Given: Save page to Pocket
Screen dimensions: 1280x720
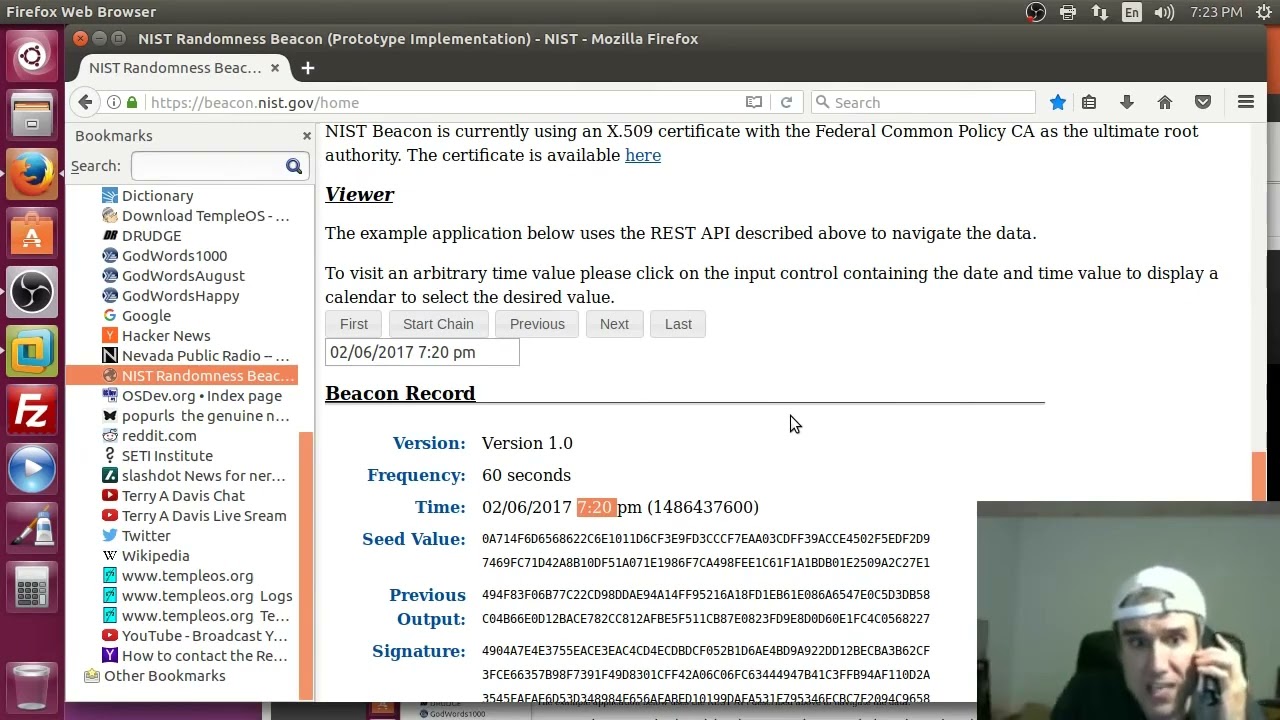Looking at the screenshot, I should pyautogui.click(x=1203, y=102).
